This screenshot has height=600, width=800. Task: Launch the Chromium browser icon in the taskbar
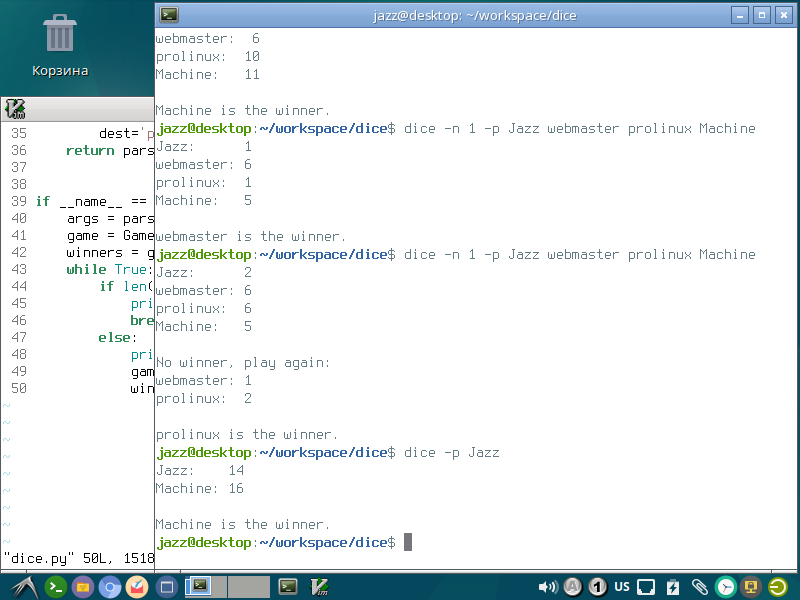pos(110,587)
